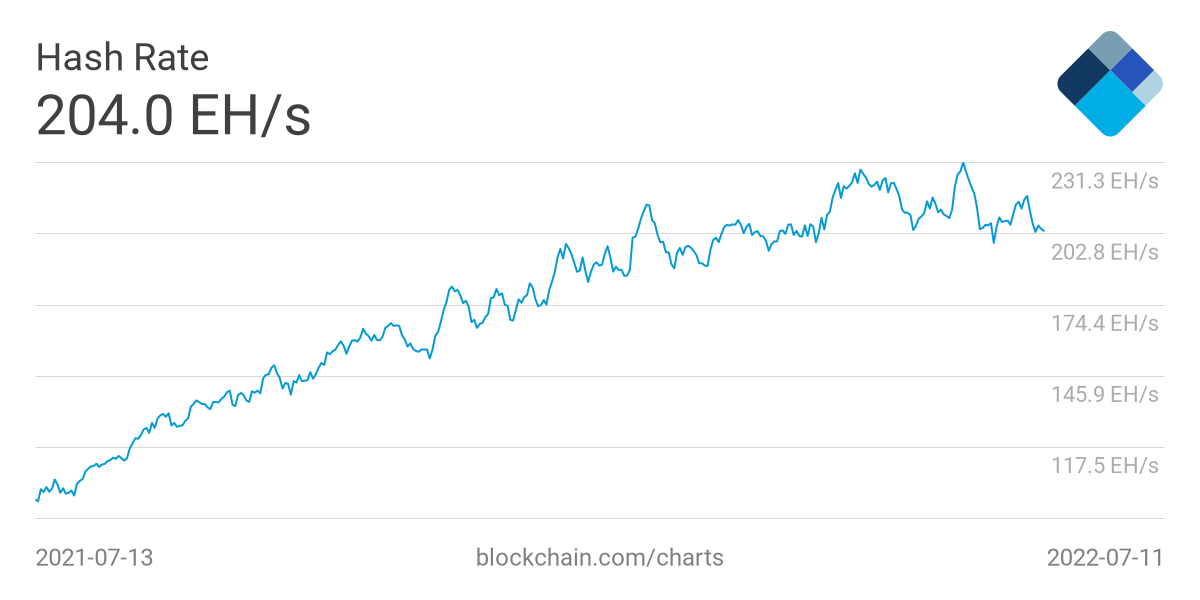1200x600 pixels.
Task: Click the dark navy segment of the logo
Action: (1080, 80)
